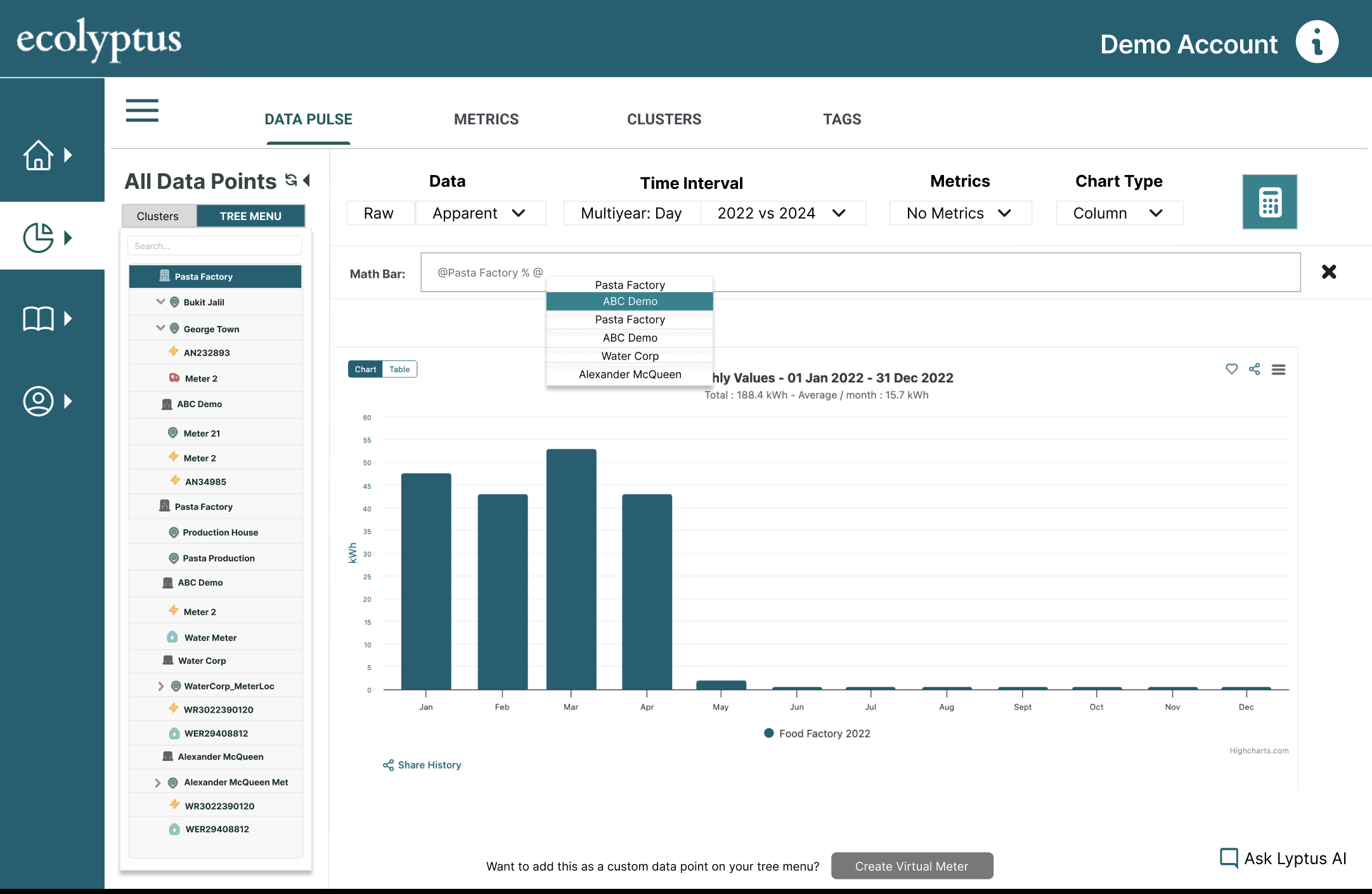Image resolution: width=1372 pixels, height=894 pixels.
Task: Open the chart options menu icon
Action: pyautogui.click(x=1278, y=370)
